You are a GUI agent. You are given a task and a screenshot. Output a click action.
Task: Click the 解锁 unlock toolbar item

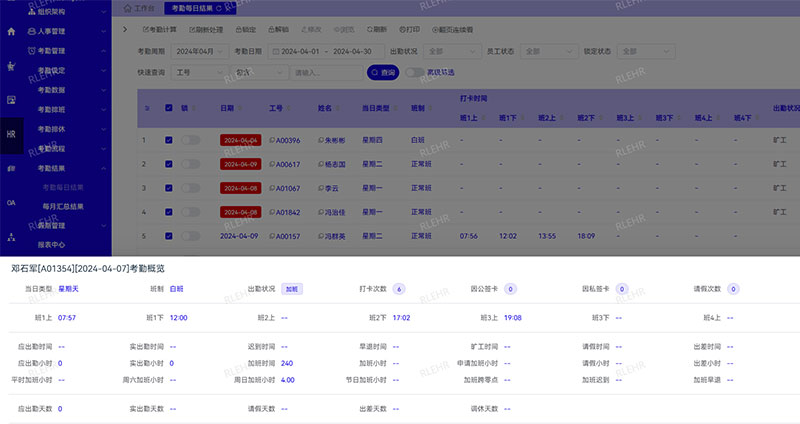click(x=279, y=30)
